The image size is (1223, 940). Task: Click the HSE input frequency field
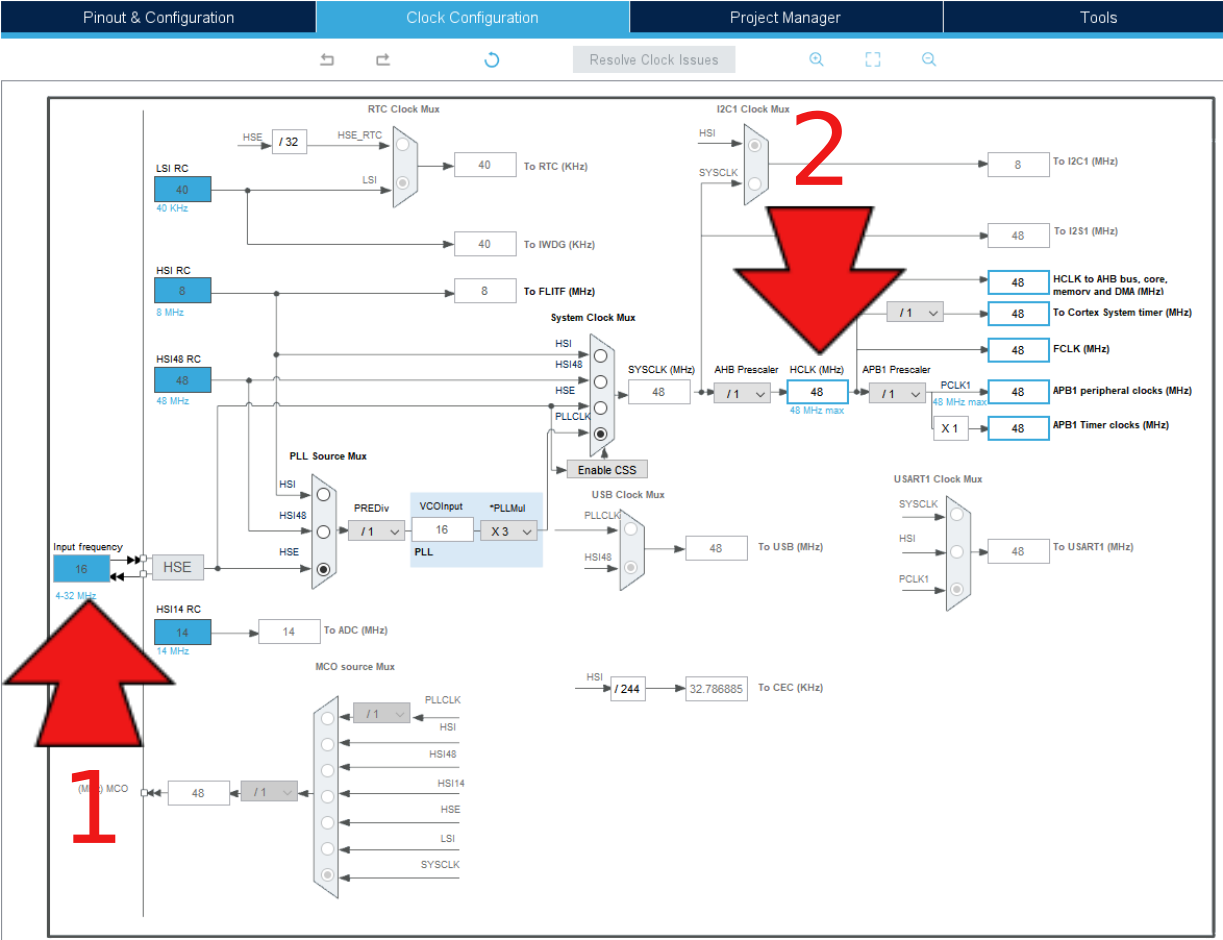click(82, 568)
